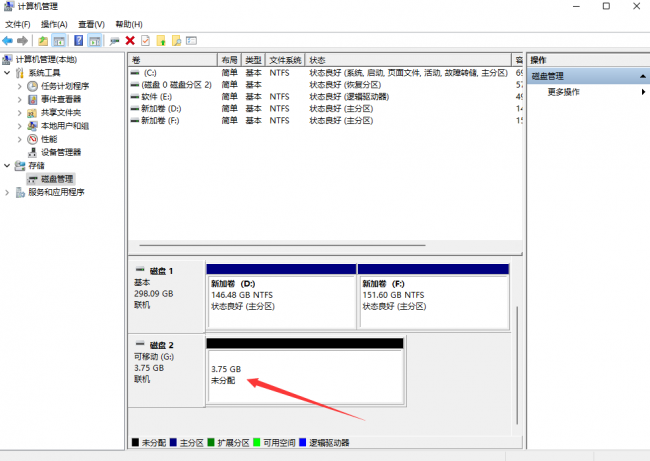Expand the 任务计划程序 node
The height and width of the screenshot is (461, 650).
(19, 86)
